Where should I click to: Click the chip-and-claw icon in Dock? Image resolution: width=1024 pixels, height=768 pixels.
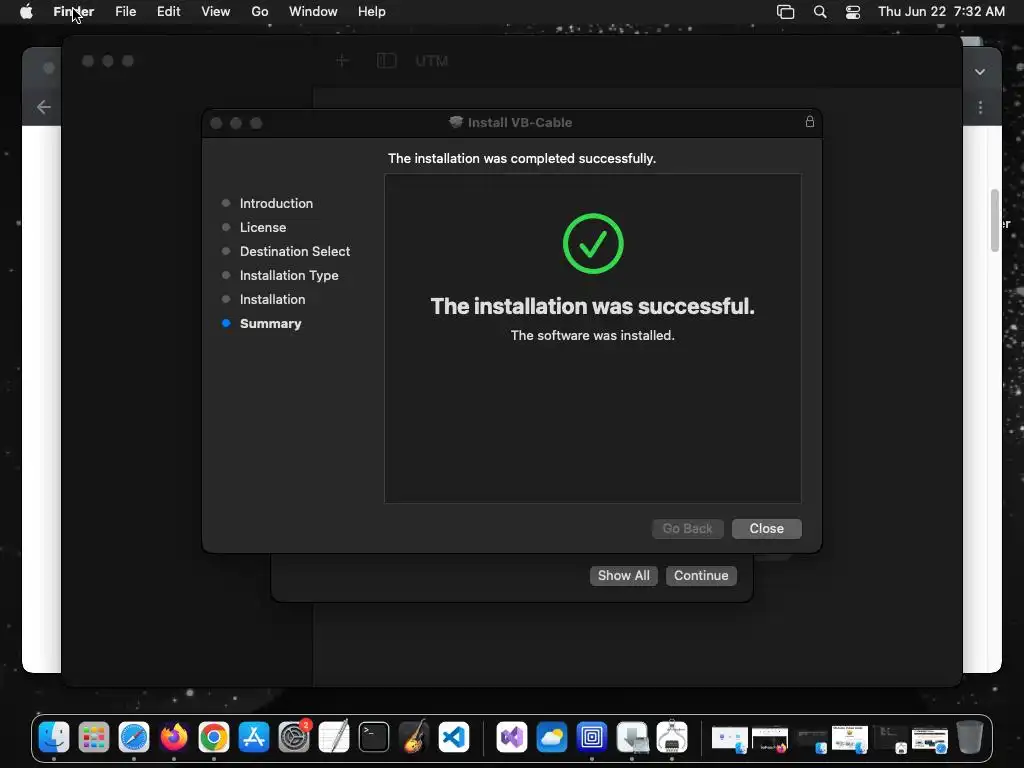672,737
